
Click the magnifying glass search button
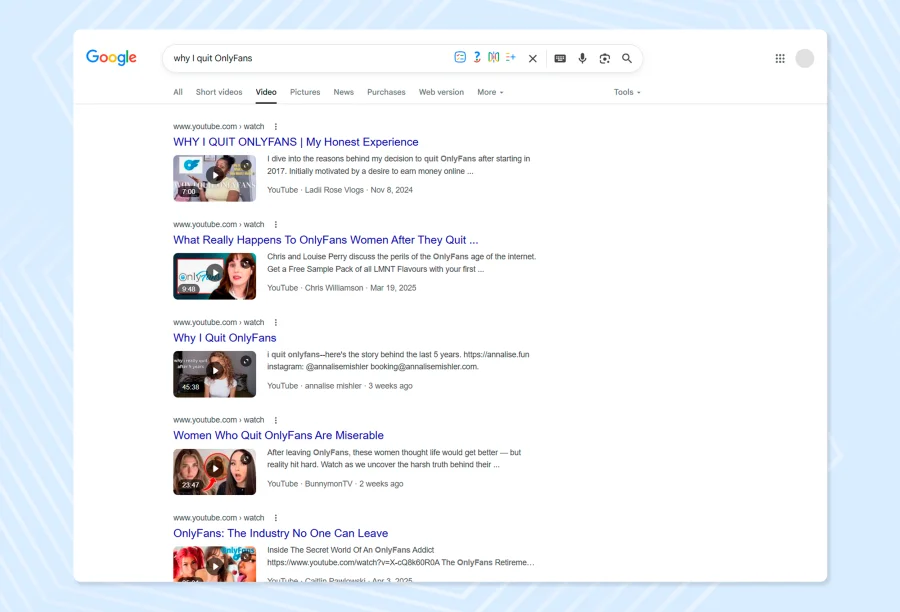627,58
